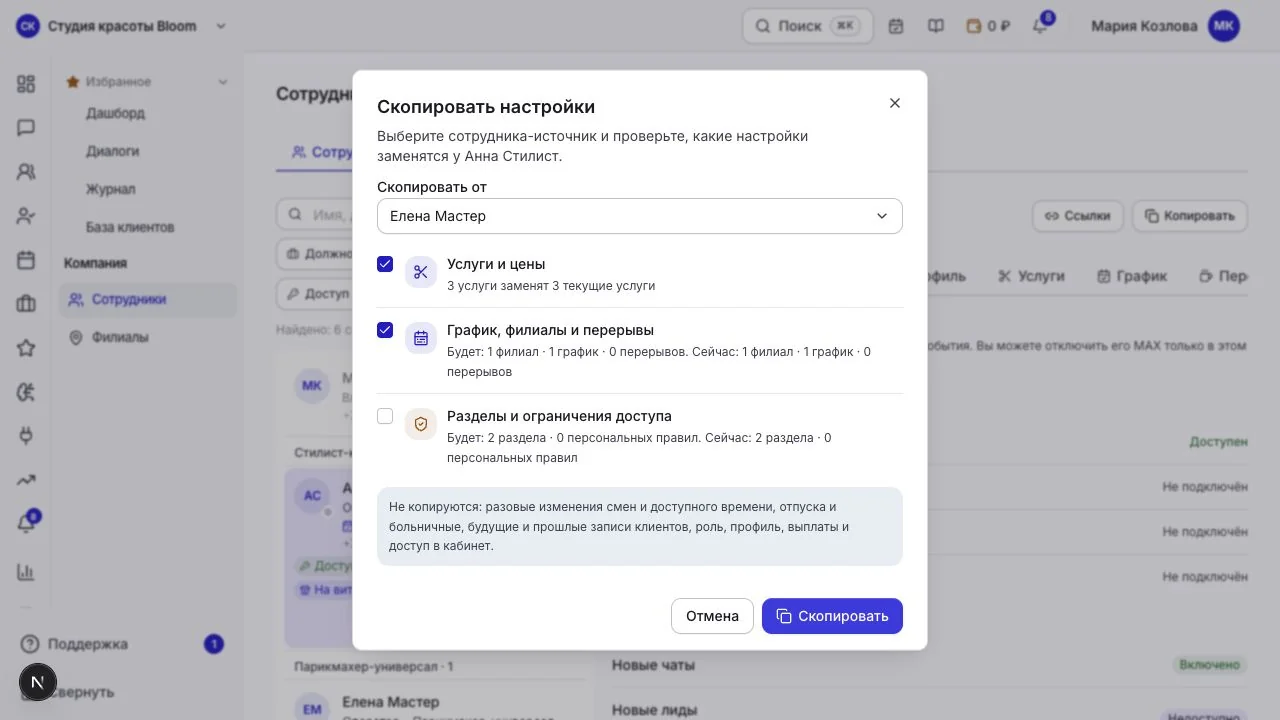Go to Журнал menu item
1280x720 pixels.
tap(110, 189)
